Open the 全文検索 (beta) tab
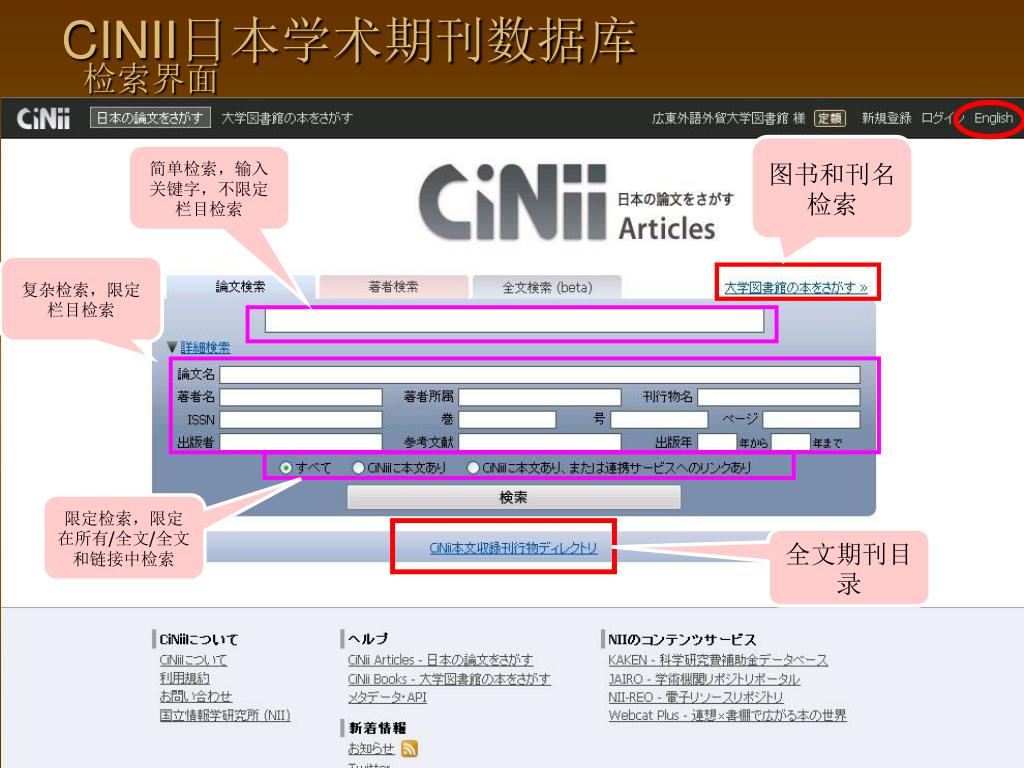The height and width of the screenshot is (768, 1024). point(547,287)
